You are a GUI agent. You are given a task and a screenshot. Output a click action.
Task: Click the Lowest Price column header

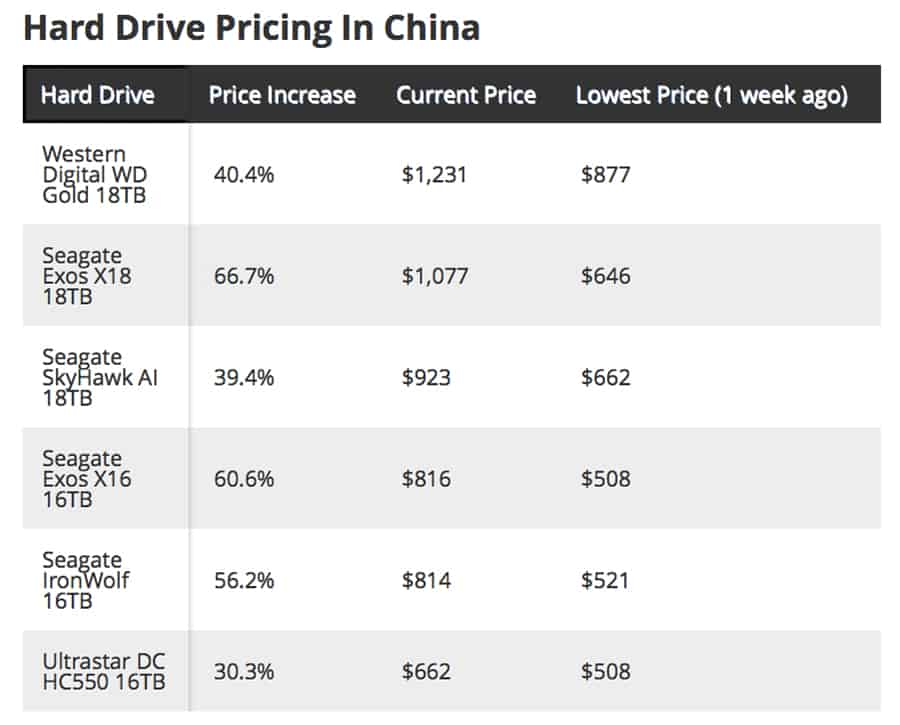(712, 95)
